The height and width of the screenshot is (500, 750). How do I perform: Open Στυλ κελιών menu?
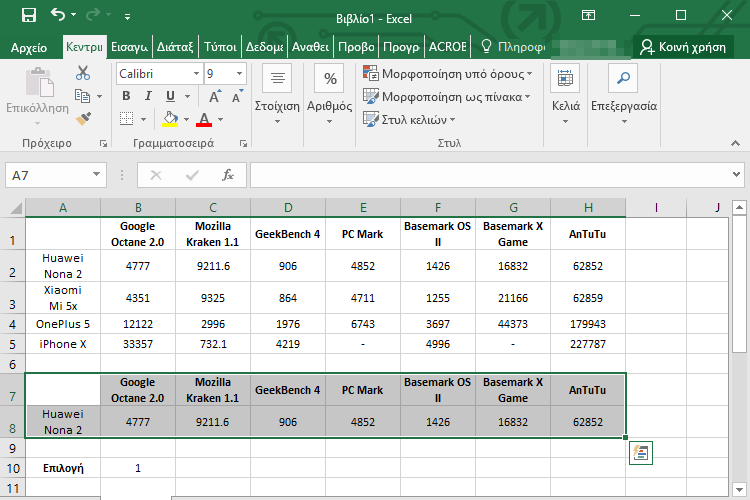pyautogui.click(x=409, y=119)
